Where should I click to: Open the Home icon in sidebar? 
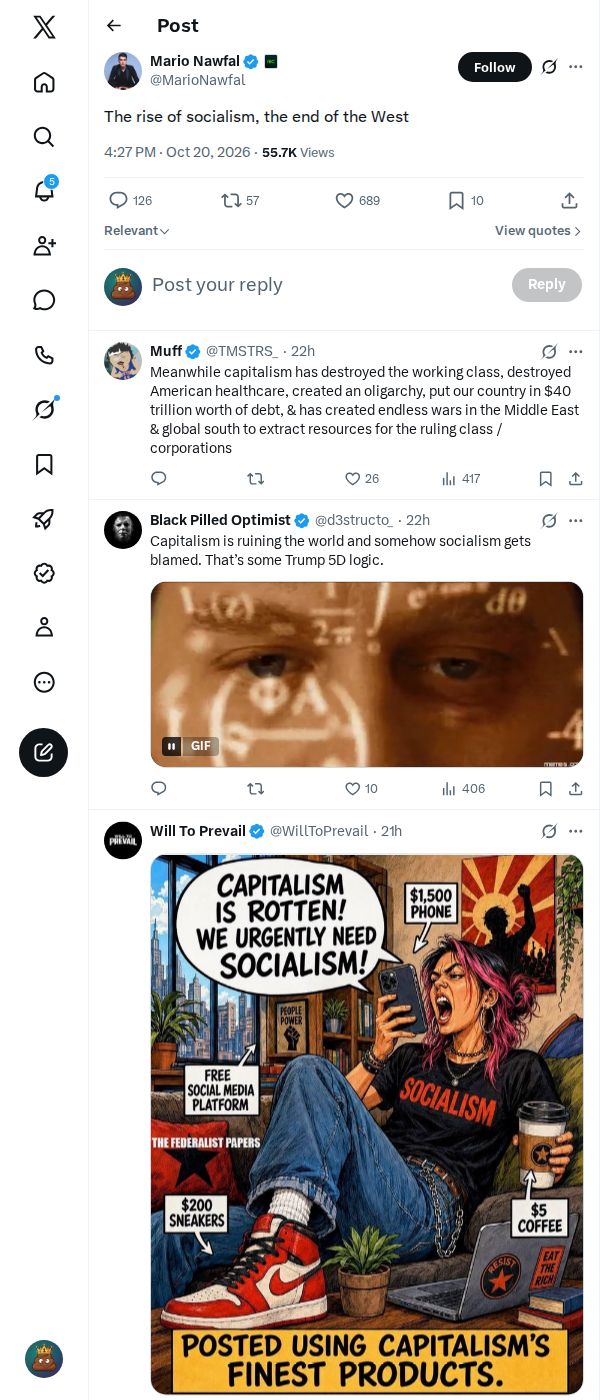44,82
